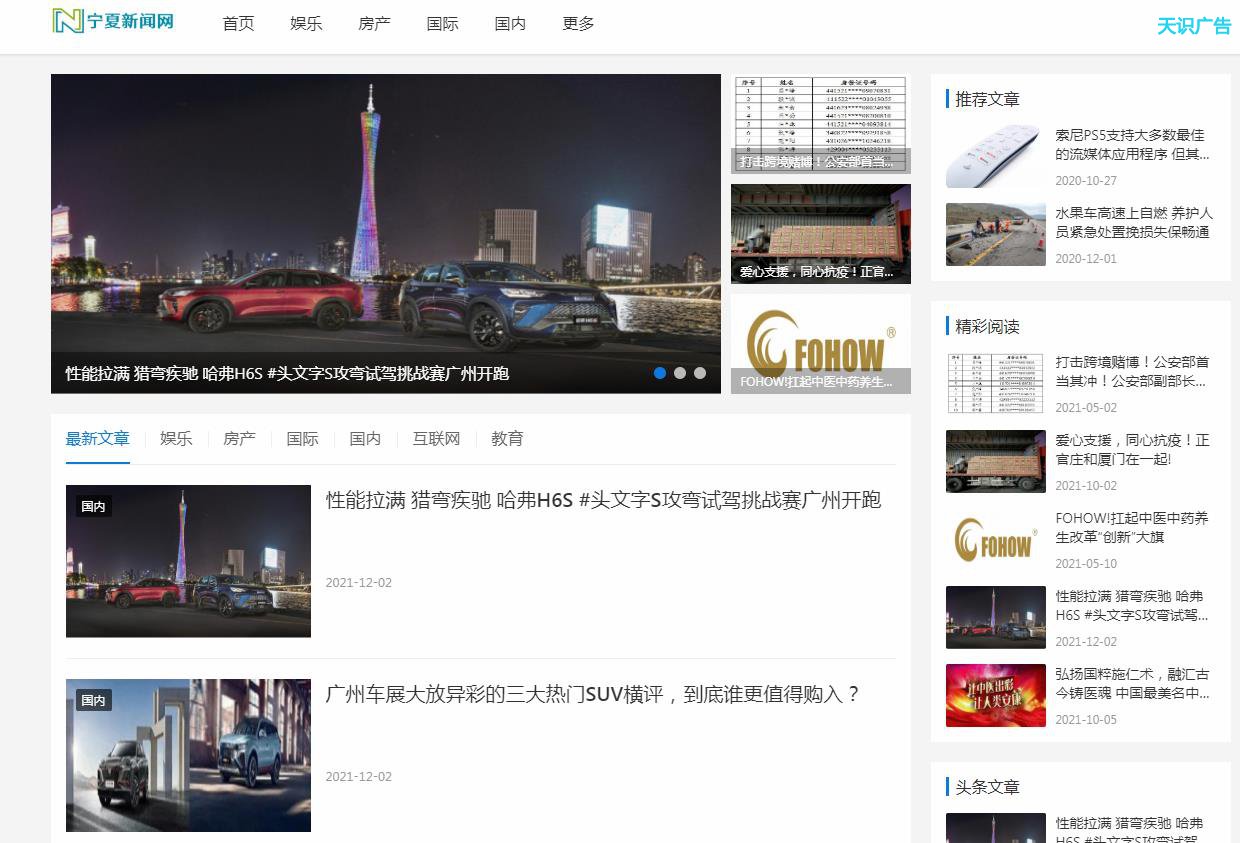
Task: Open 弘扬国粹施仁术 article link
Action: point(1132,683)
